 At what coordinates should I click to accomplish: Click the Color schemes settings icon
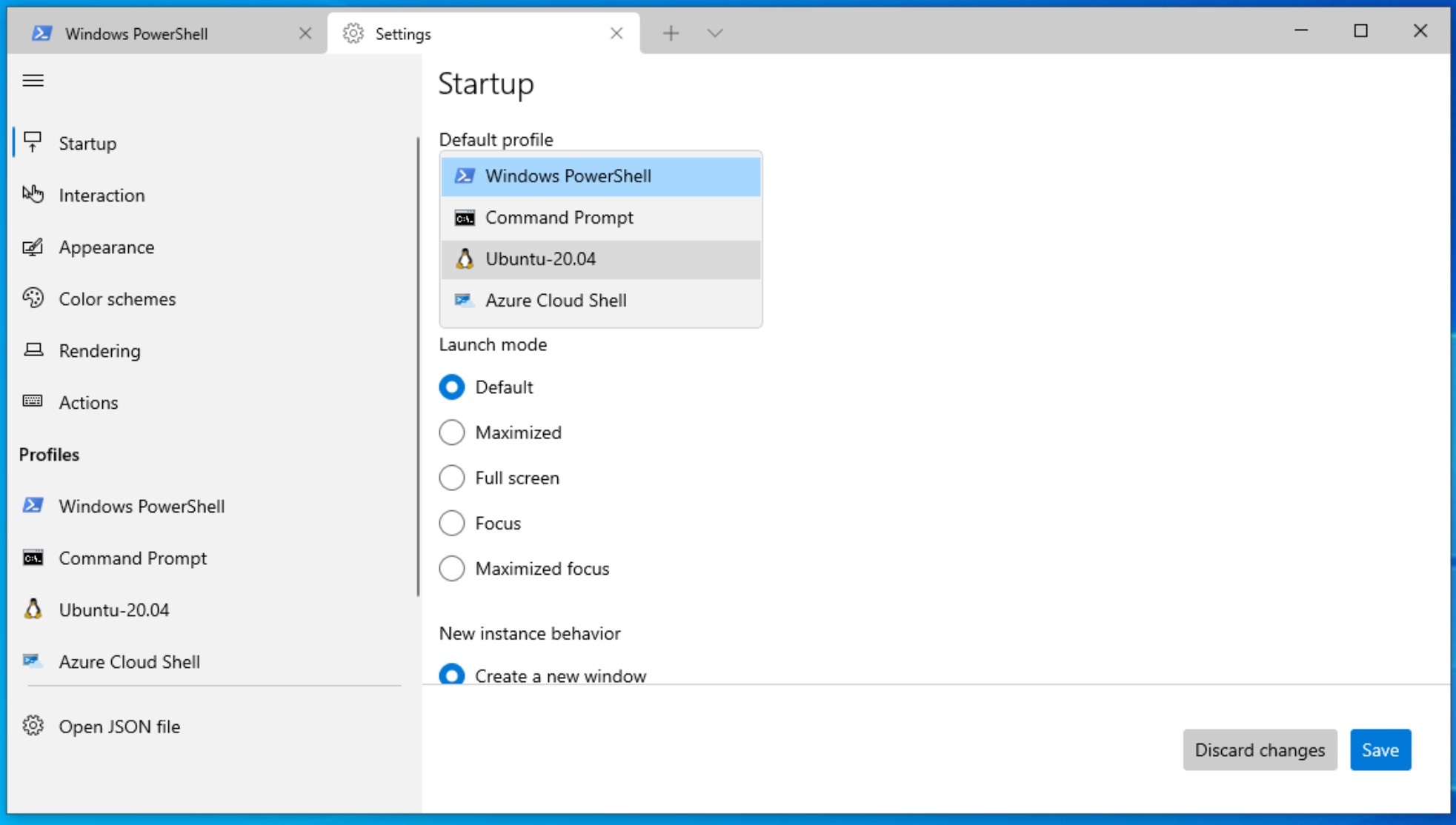point(33,298)
